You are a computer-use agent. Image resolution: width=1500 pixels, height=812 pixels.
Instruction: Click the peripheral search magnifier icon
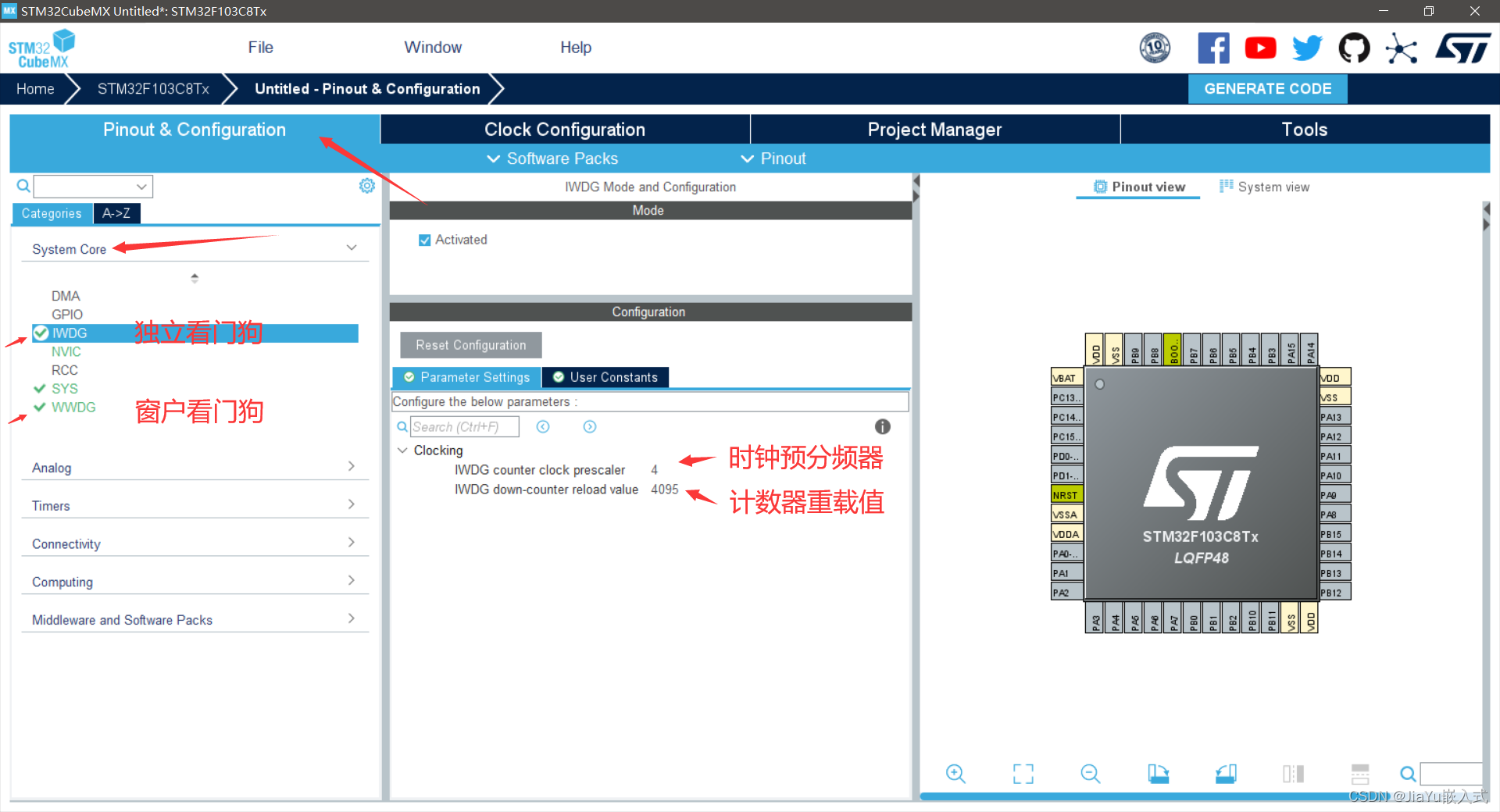point(23,186)
